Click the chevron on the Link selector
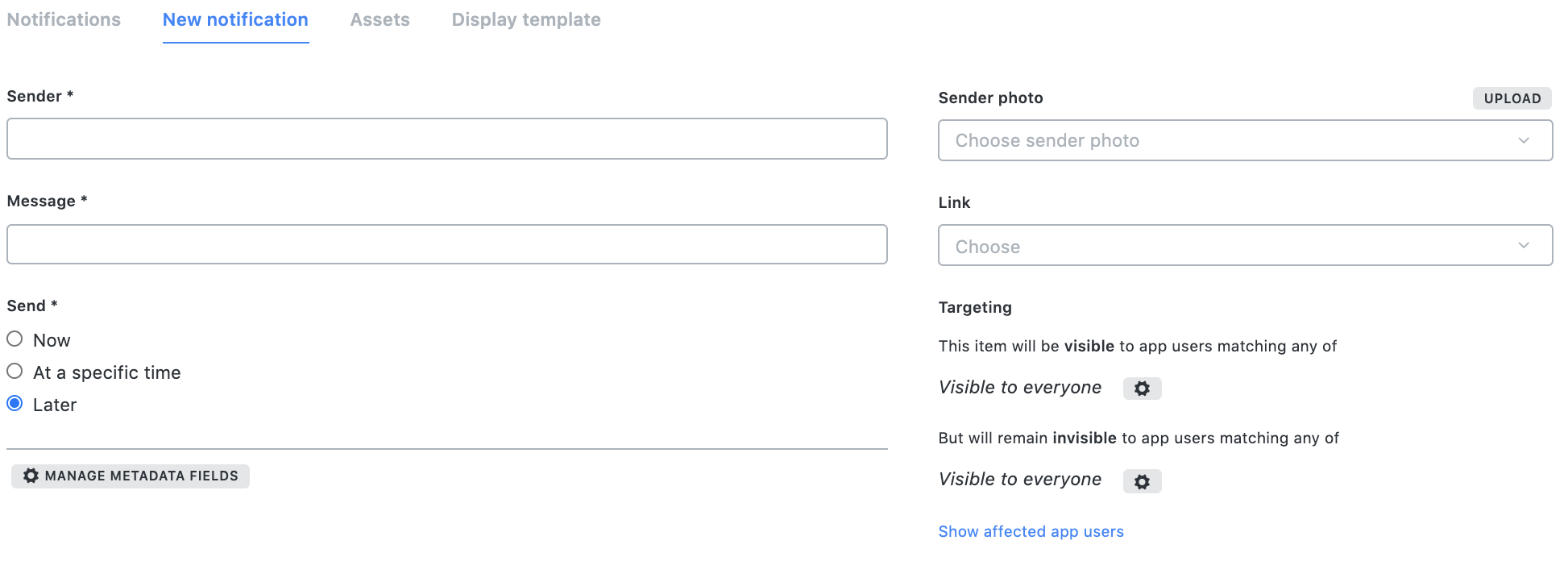This screenshot has width=1568, height=582. (1523, 245)
